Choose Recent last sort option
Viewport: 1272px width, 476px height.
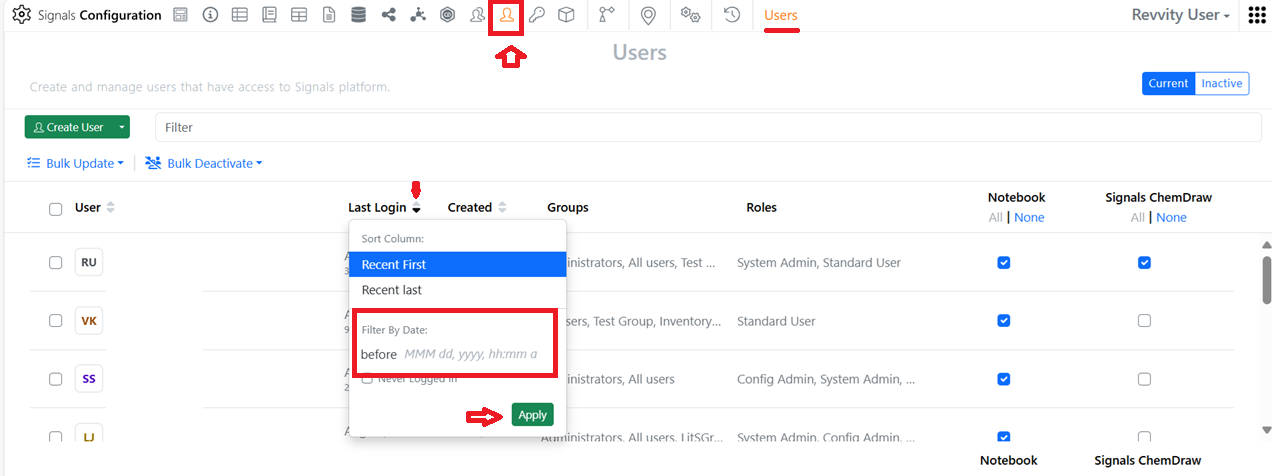(457, 290)
